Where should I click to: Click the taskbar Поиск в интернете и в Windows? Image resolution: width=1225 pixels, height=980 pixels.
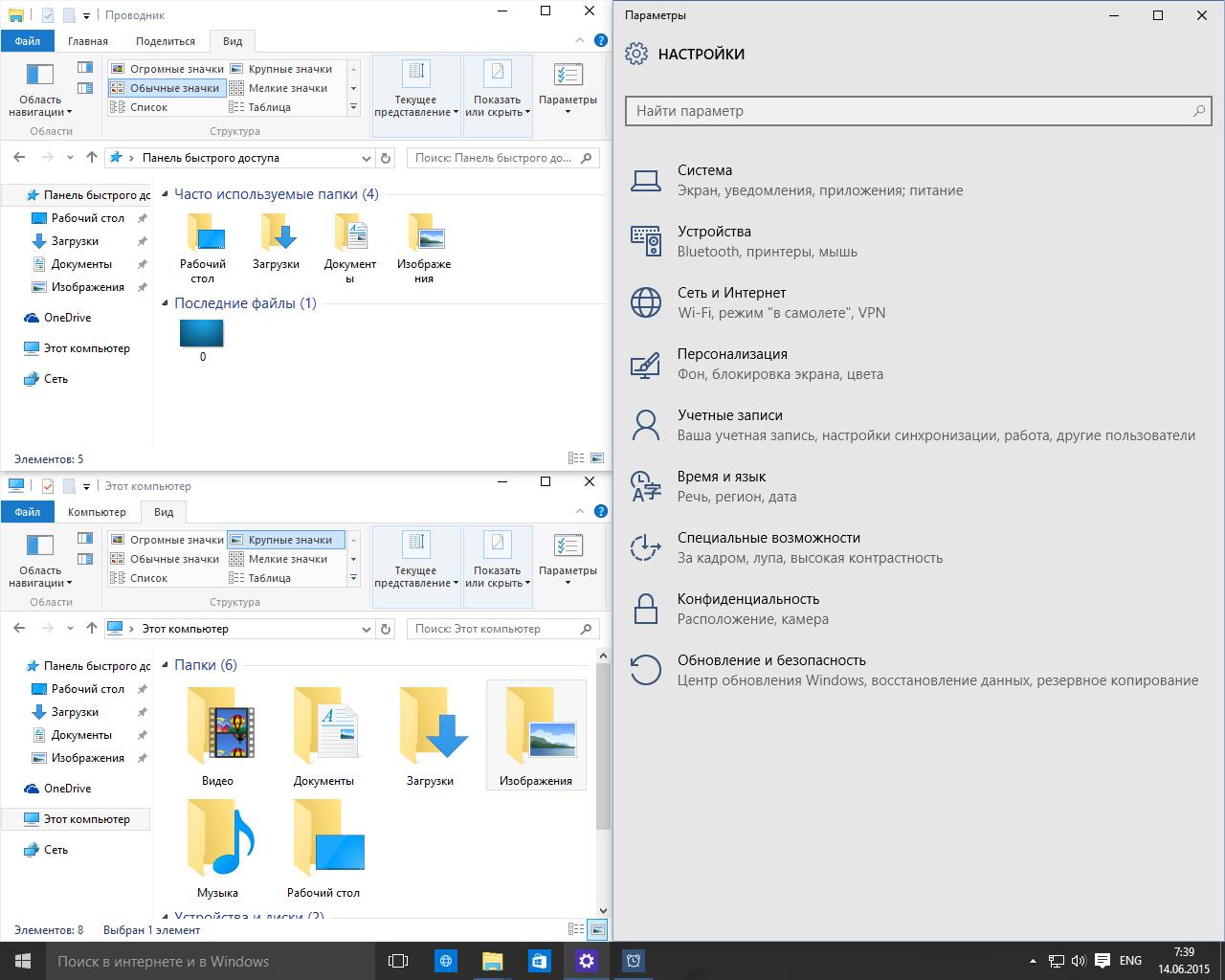[211, 961]
